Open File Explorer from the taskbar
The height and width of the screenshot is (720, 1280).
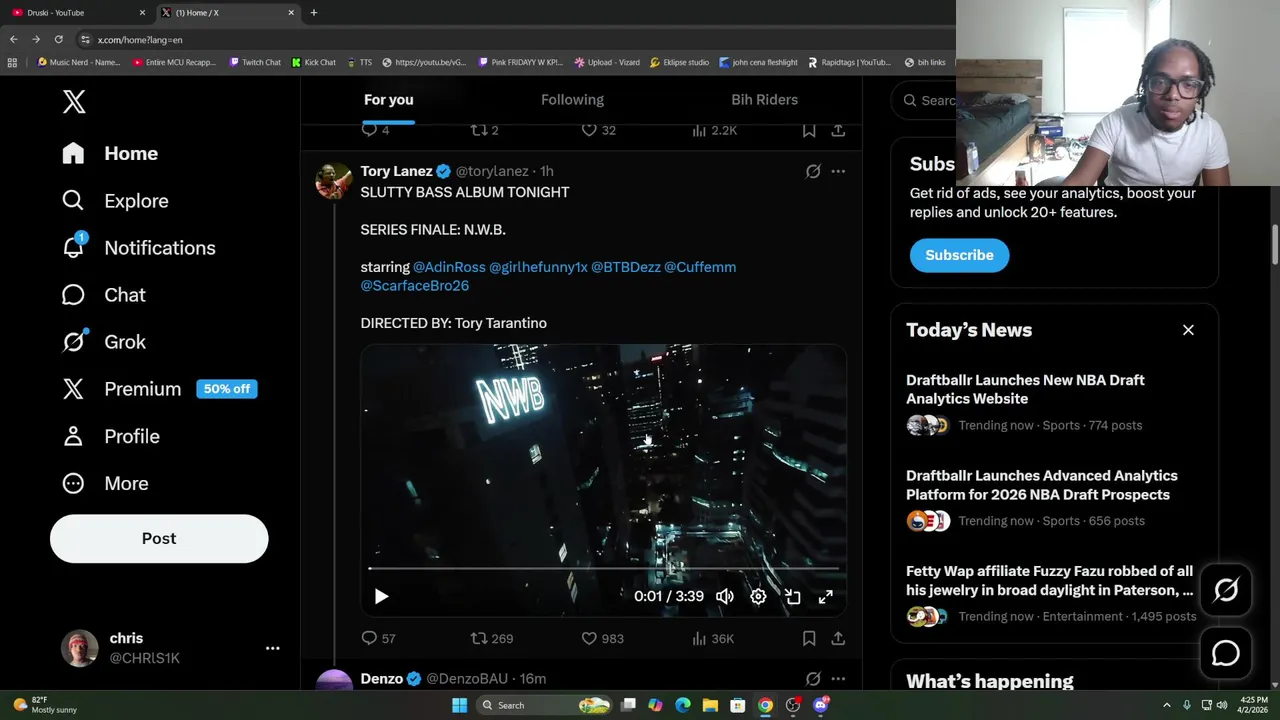click(710, 705)
